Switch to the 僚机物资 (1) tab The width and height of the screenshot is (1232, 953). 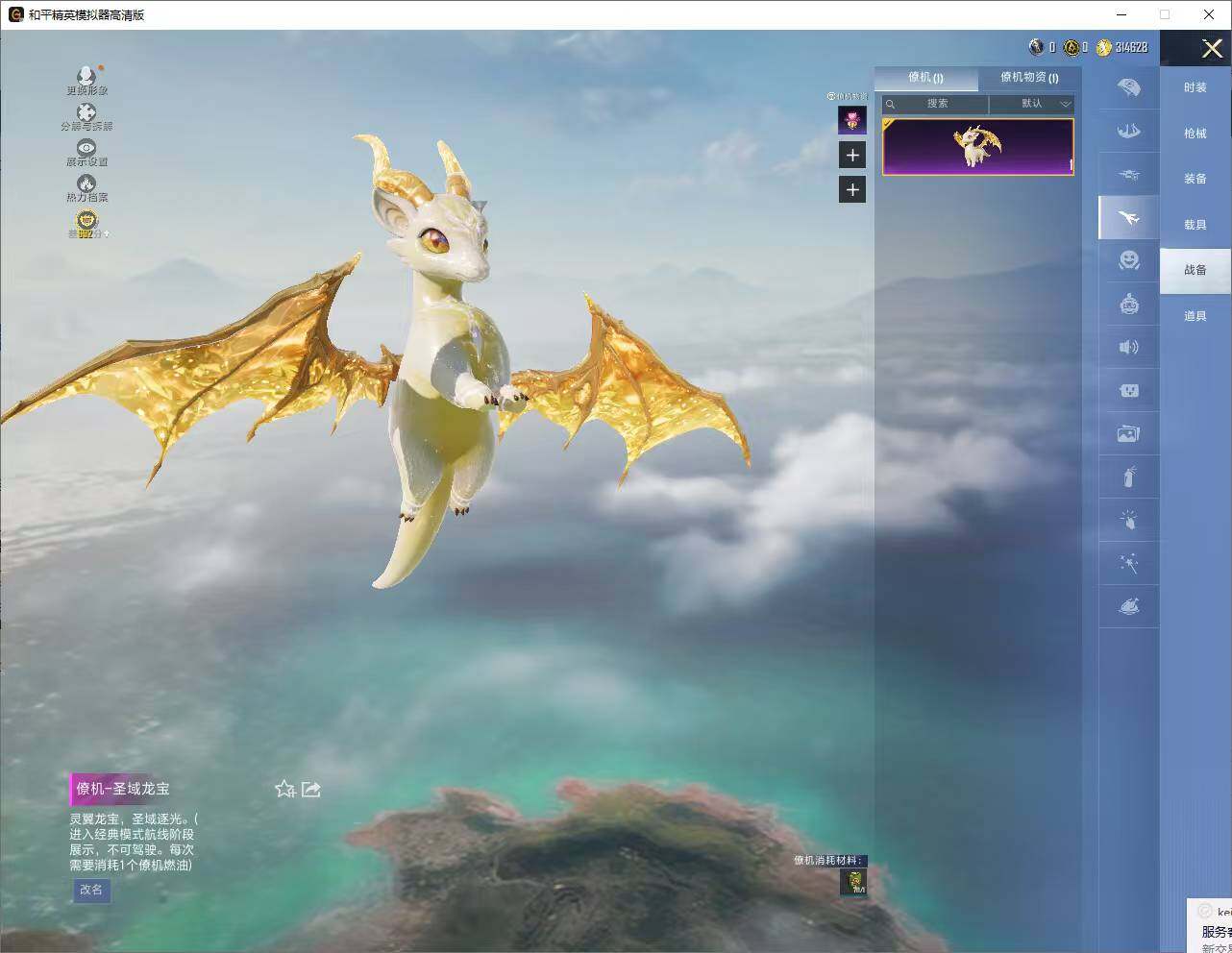pos(1029,78)
